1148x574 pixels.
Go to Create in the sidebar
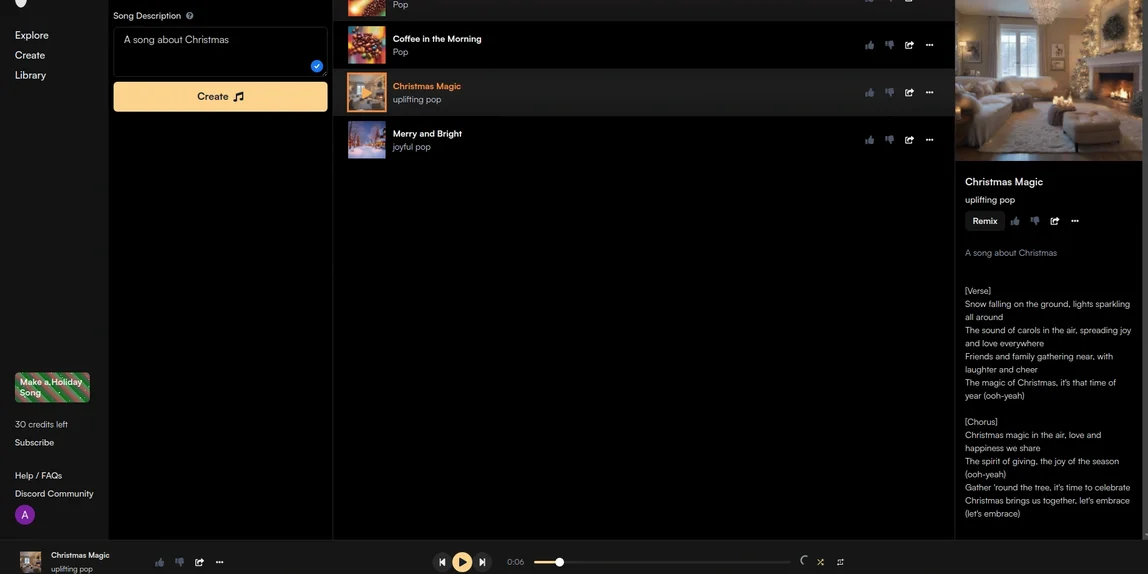(30, 55)
